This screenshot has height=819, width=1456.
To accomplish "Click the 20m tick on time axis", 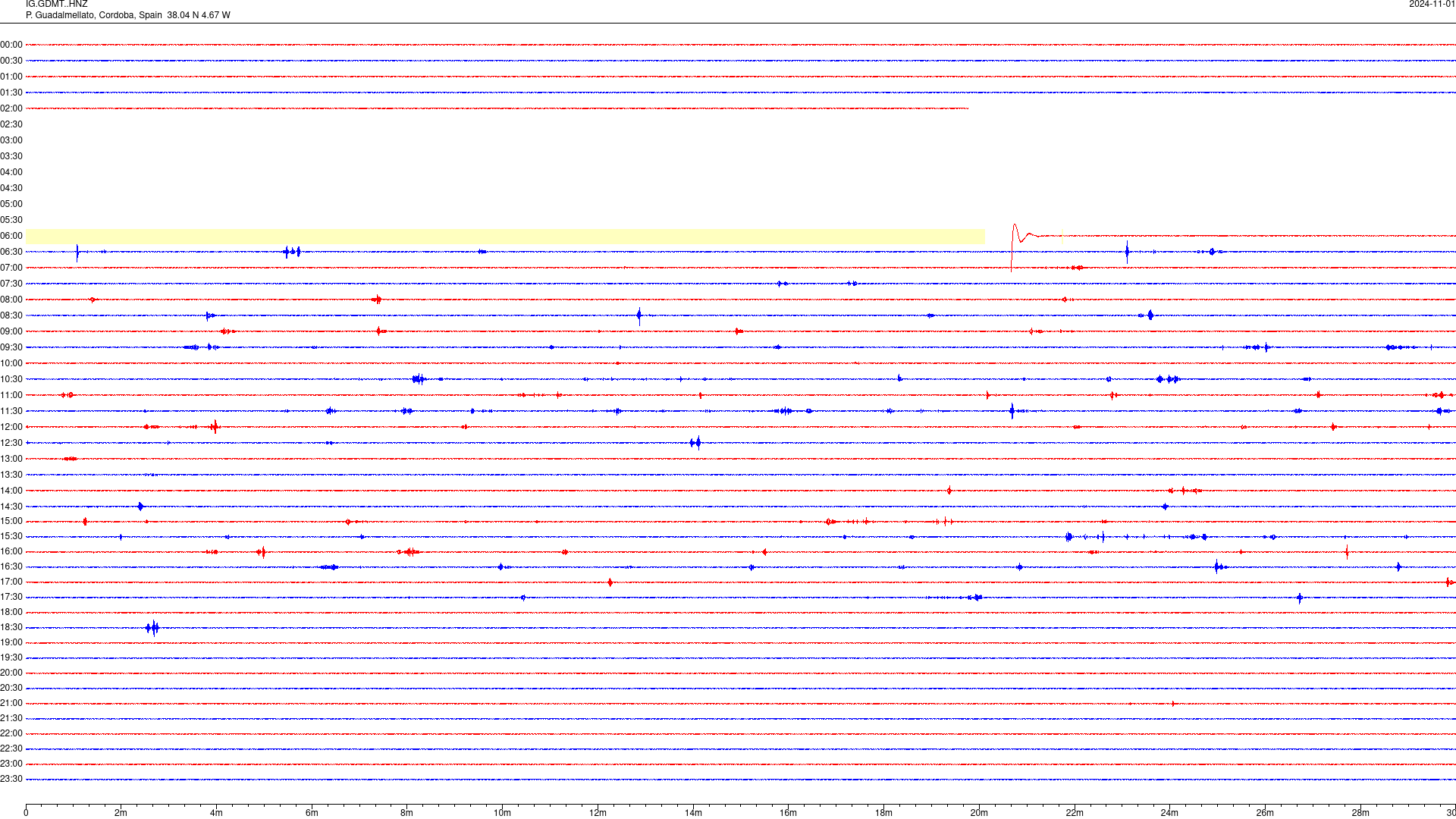I will click(x=979, y=812).
